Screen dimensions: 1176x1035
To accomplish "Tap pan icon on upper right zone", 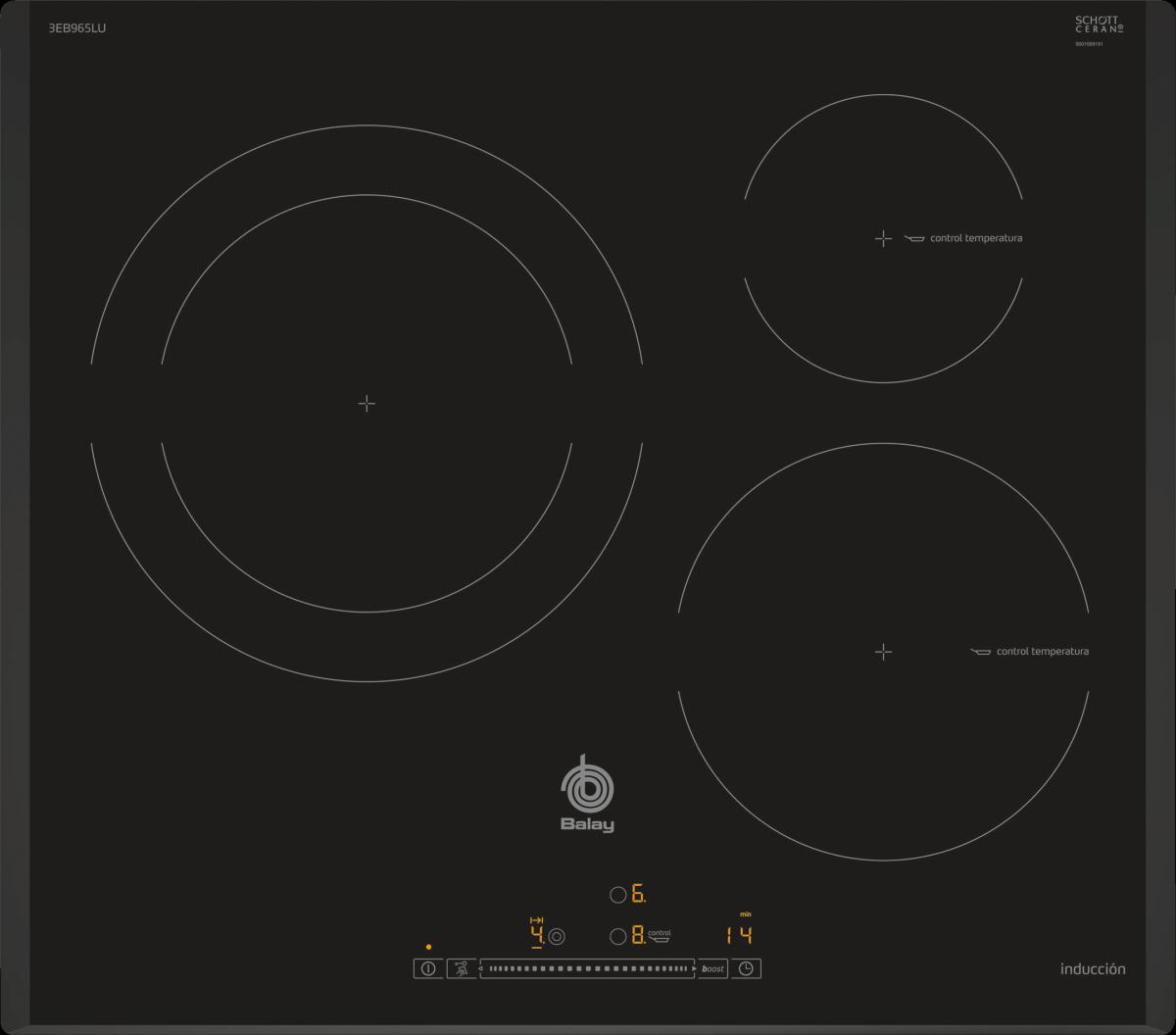I will [x=914, y=238].
